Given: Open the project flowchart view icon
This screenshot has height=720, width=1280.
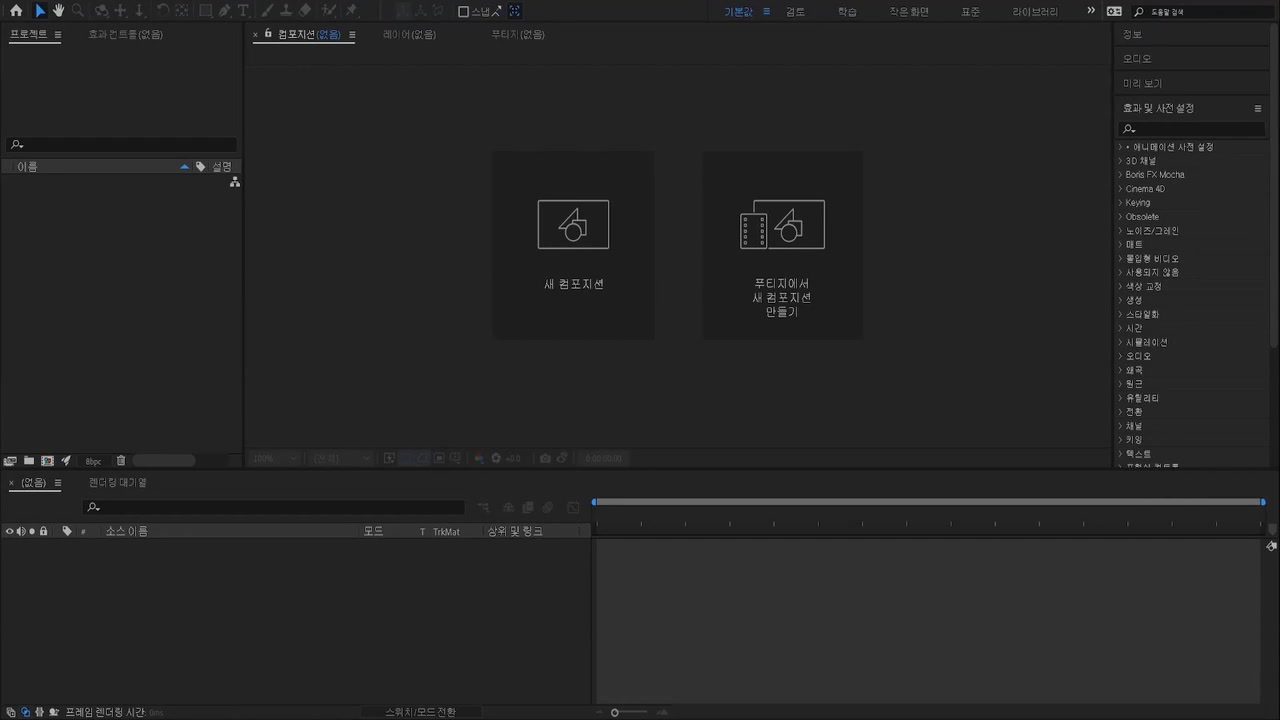Looking at the screenshot, I should [x=235, y=183].
